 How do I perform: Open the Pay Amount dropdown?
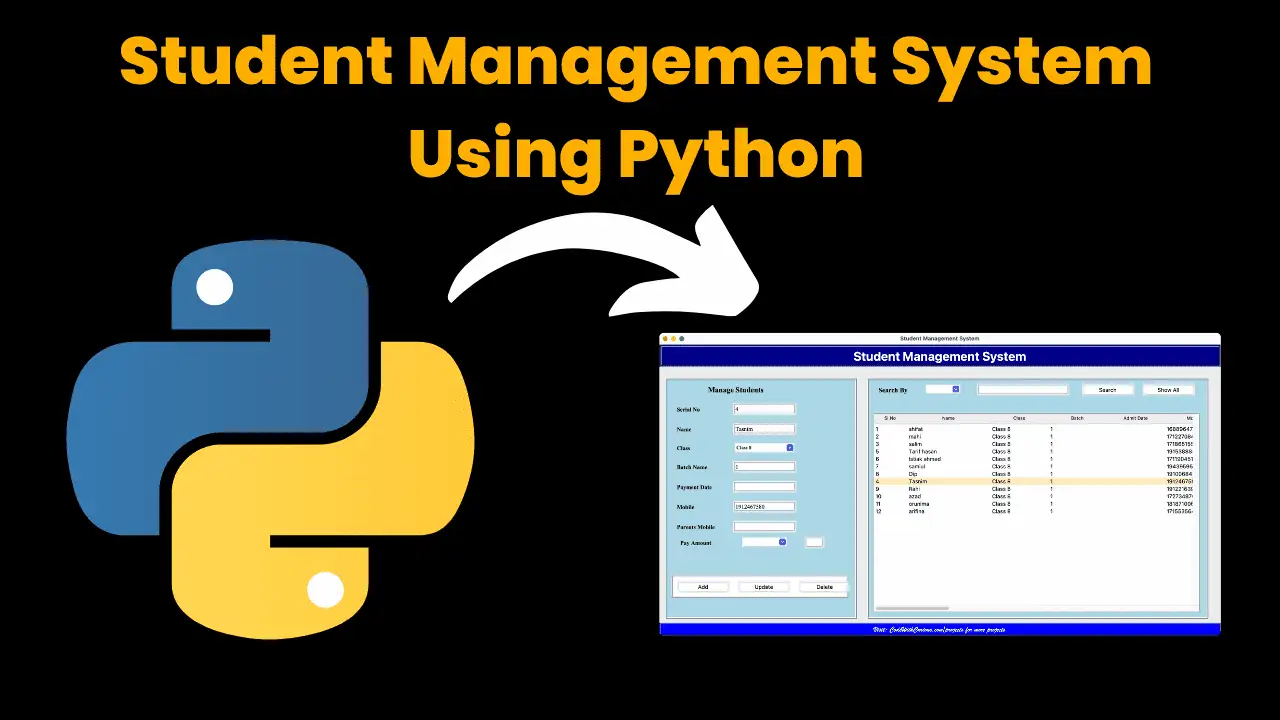[764, 542]
